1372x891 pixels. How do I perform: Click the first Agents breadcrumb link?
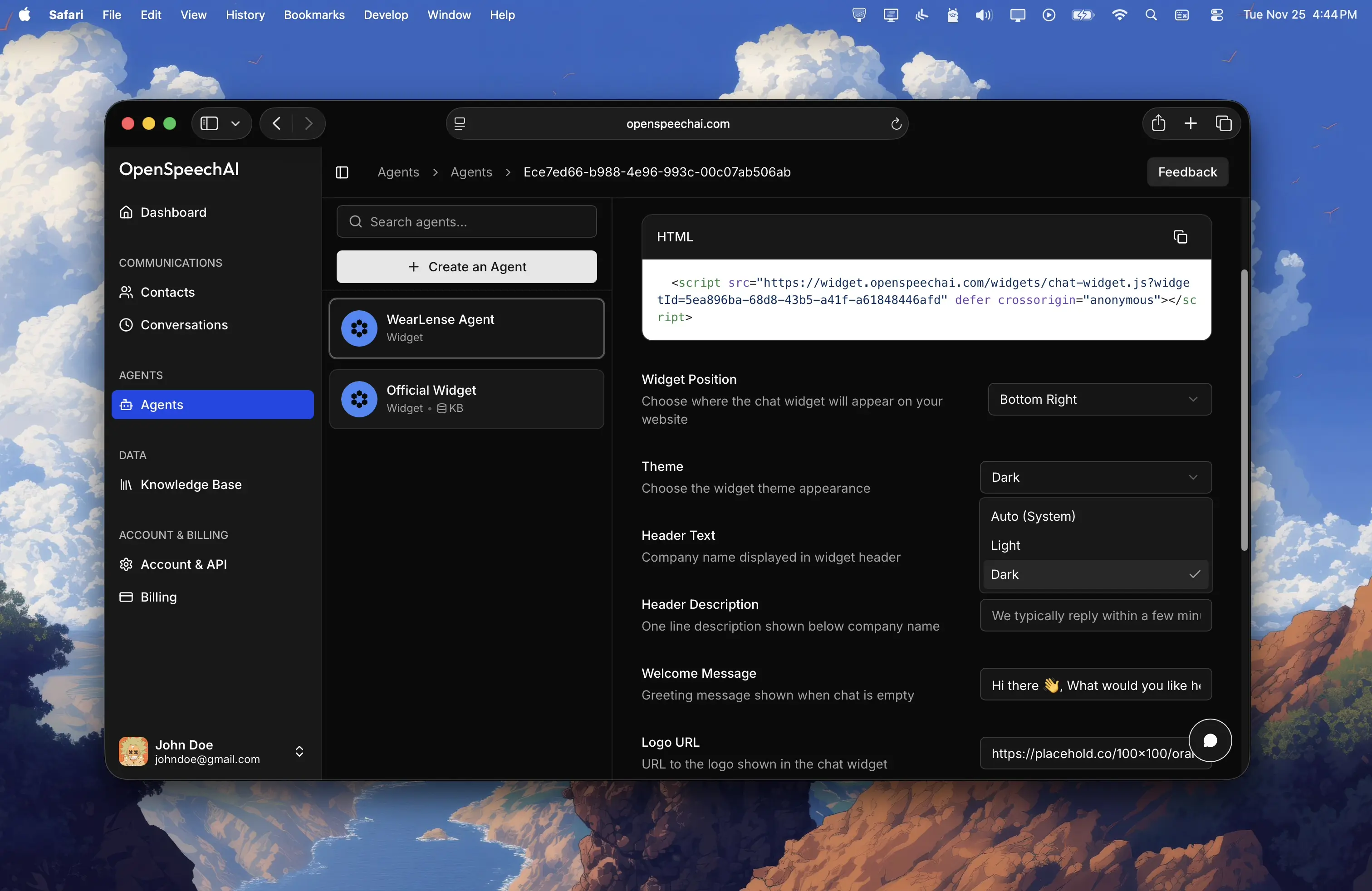398,172
